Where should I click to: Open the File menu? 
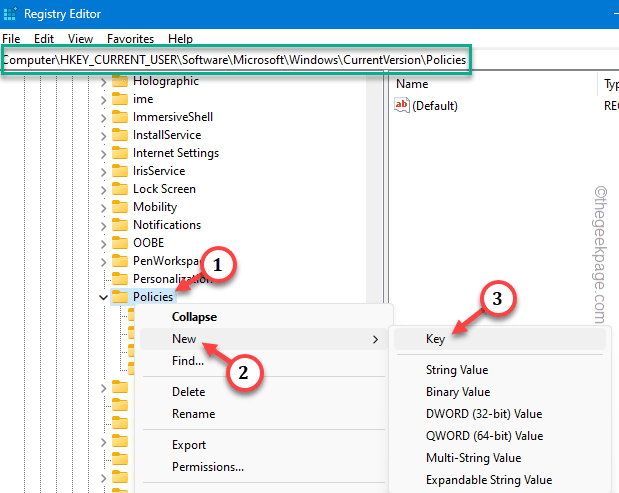tap(11, 39)
